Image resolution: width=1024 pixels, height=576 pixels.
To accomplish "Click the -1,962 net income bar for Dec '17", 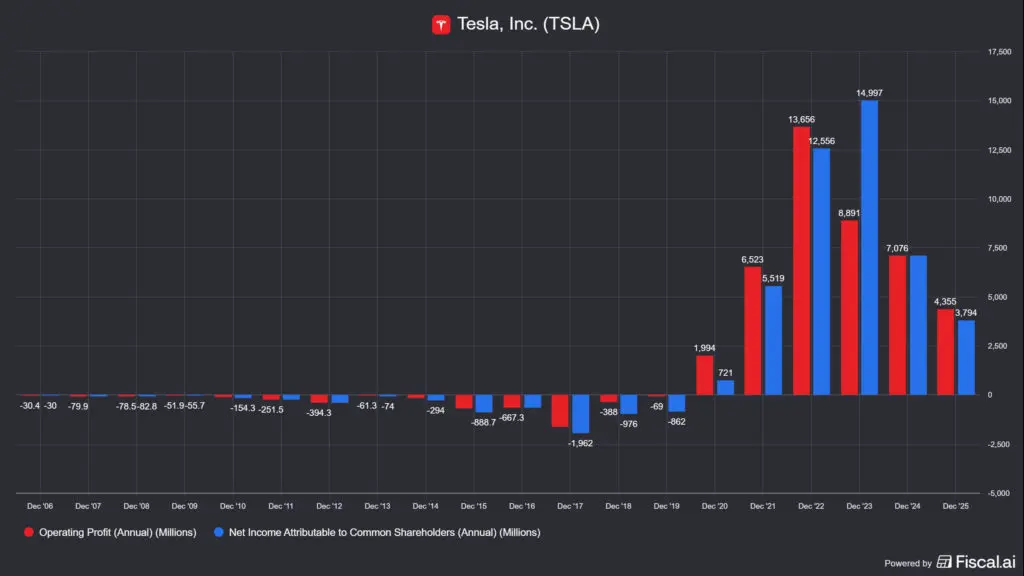I will (581, 414).
